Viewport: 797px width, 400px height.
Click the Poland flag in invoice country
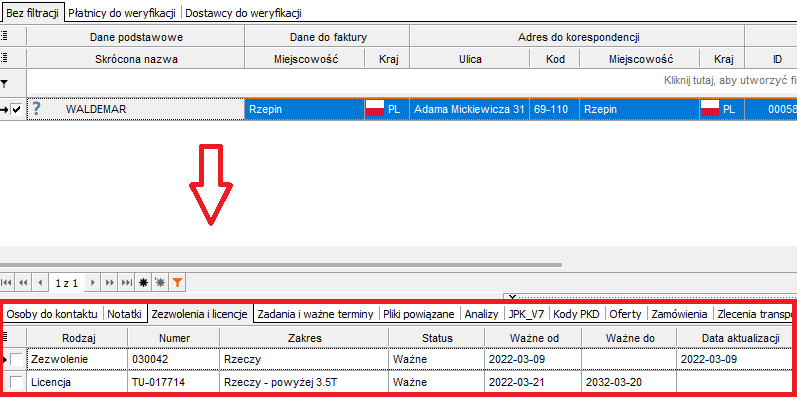[375, 108]
